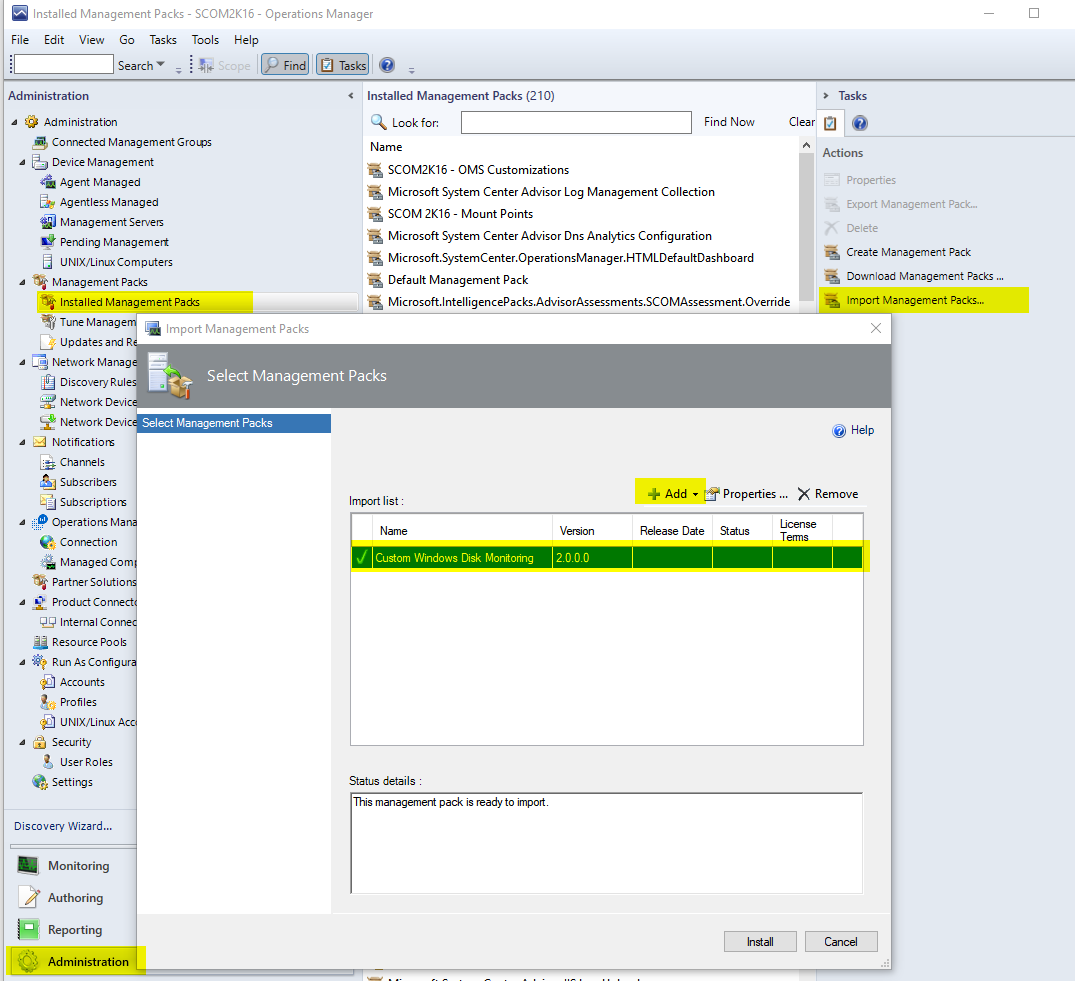The image size is (1075, 981).
Task: Switch to the Reporting workspace
Action: click(74, 930)
